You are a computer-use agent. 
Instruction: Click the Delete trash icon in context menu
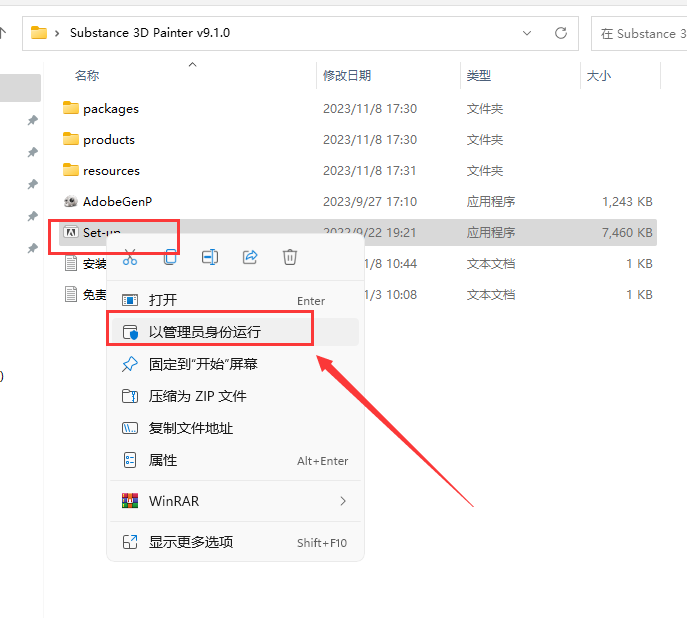tap(290, 257)
